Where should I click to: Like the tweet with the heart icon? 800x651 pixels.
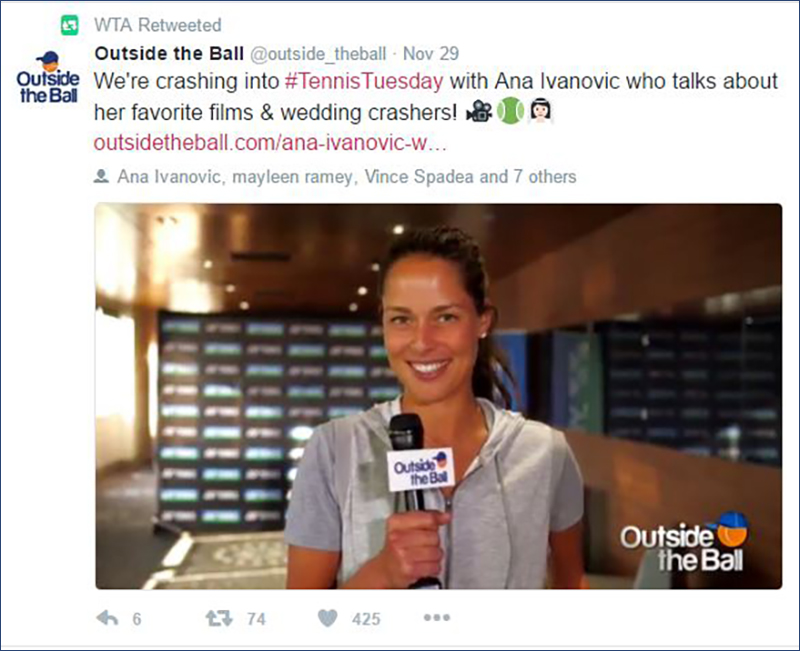pyautogui.click(x=328, y=618)
